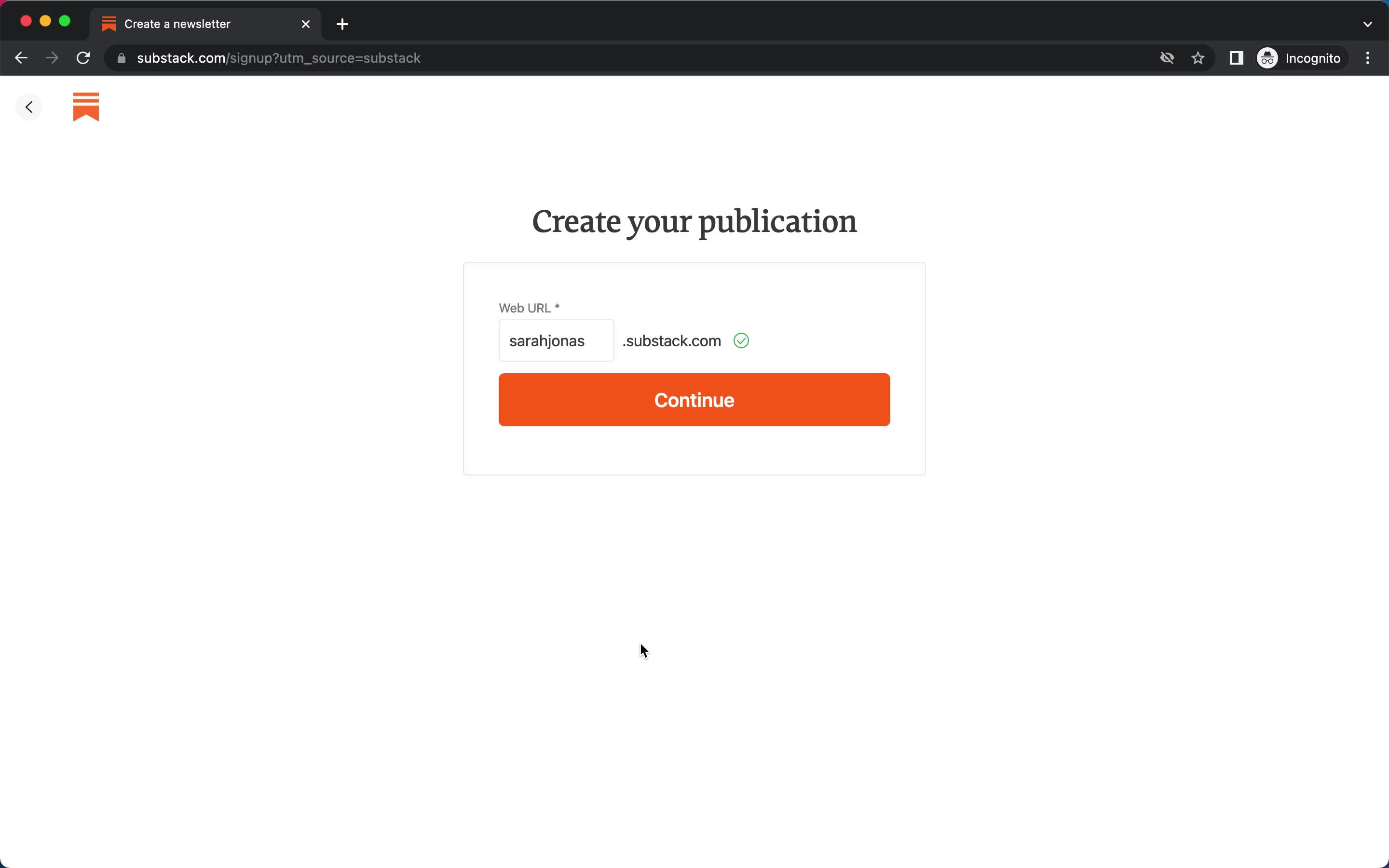Minimize window with yellow button

pos(45,21)
